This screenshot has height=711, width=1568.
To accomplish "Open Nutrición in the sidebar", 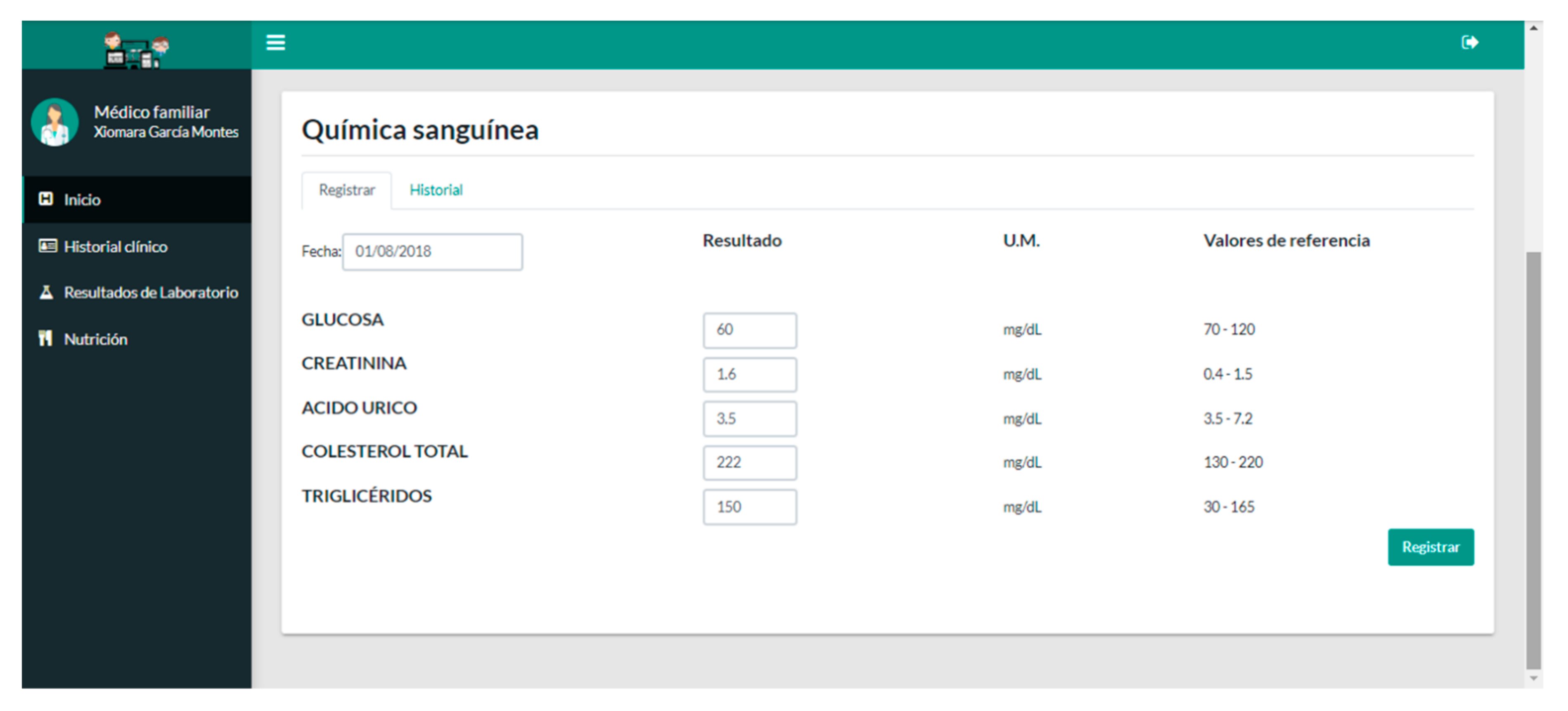I will 95,339.
